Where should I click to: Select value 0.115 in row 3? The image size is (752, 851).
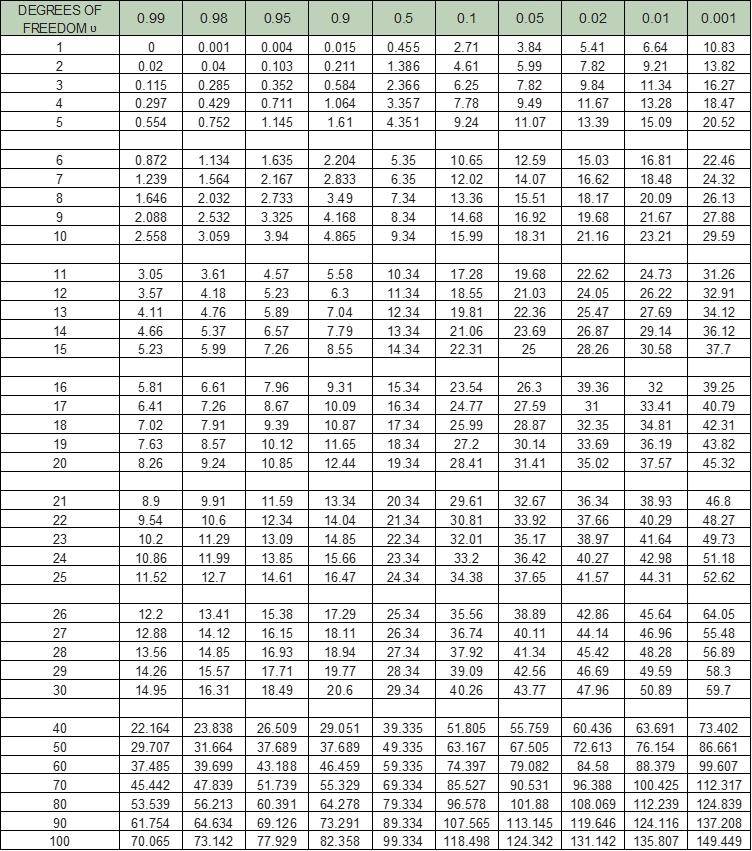pos(151,85)
